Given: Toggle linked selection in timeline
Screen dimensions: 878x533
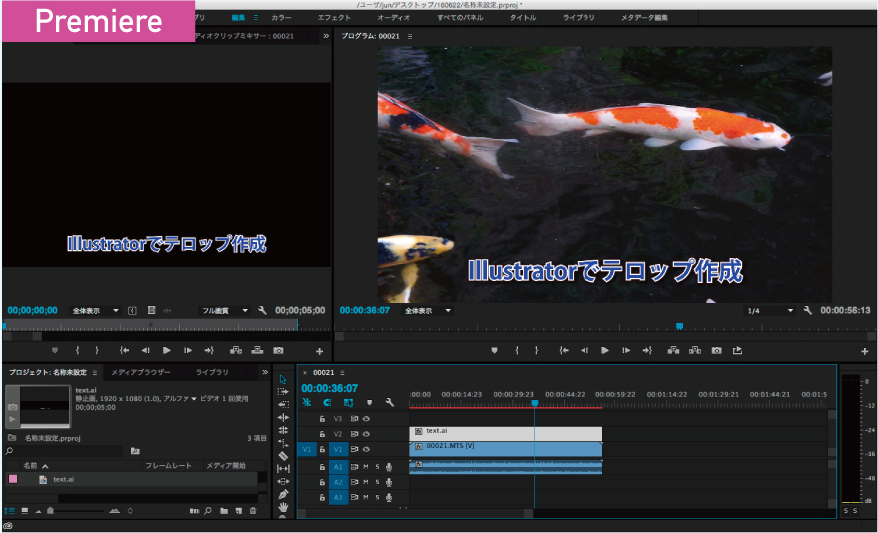Looking at the screenshot, I should point(348,403).
